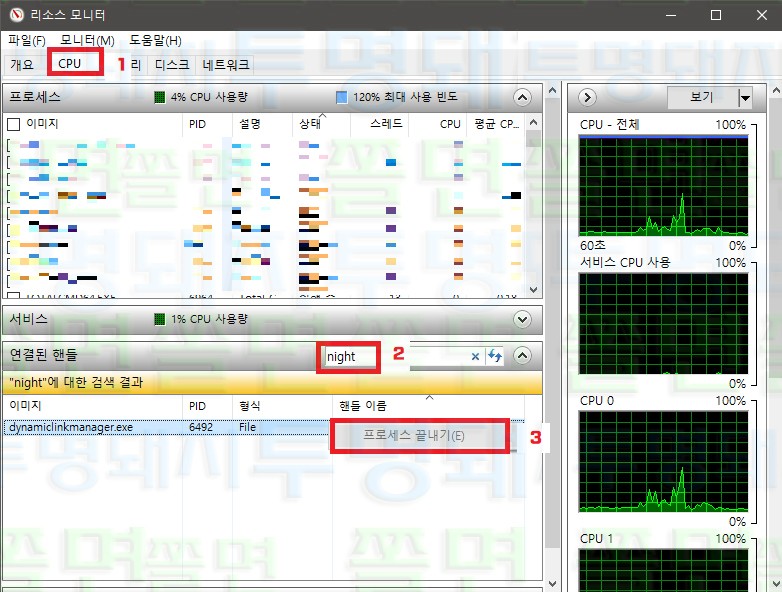This screenshot has height=592, width=782.
Task: Sort processes by 스레드 column
Action: [379, 124]
